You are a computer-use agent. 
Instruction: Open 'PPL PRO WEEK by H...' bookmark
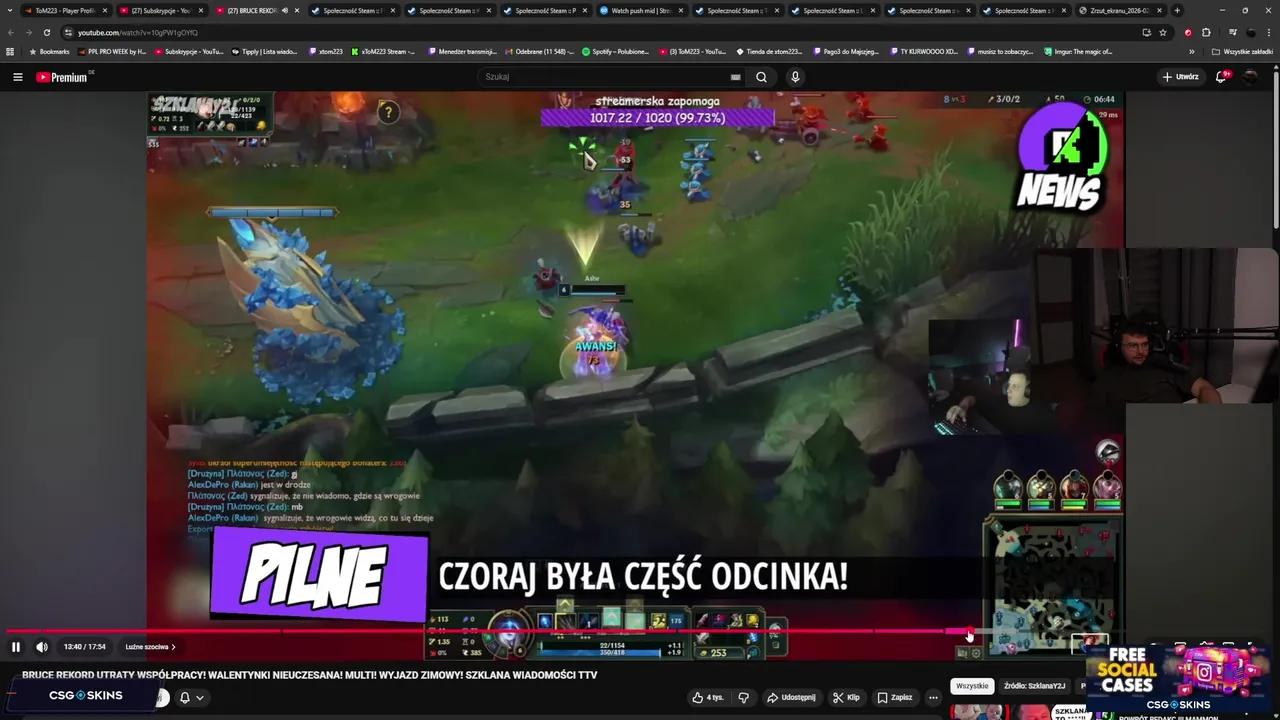click(111, 51)
